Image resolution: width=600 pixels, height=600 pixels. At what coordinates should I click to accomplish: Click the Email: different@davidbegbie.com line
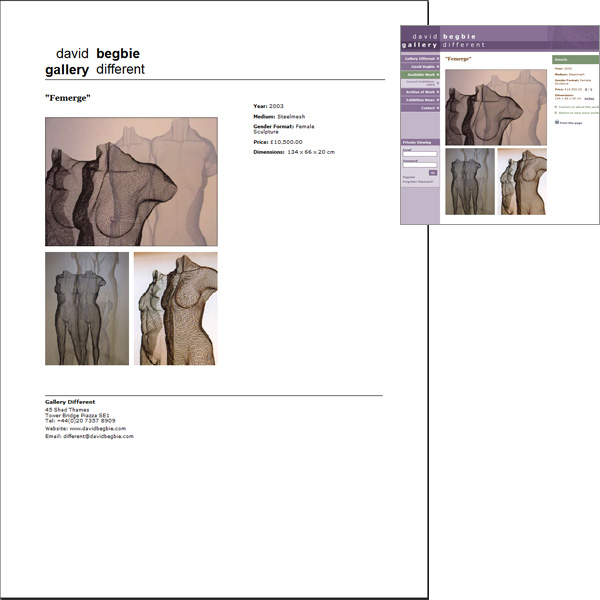[89, 436]
